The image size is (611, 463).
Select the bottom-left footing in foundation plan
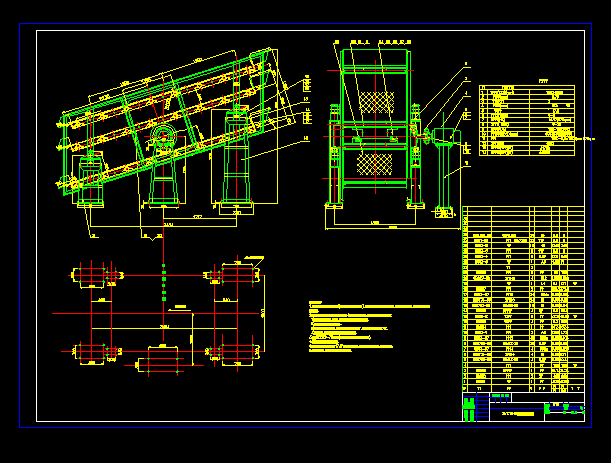tap(92, 353)
